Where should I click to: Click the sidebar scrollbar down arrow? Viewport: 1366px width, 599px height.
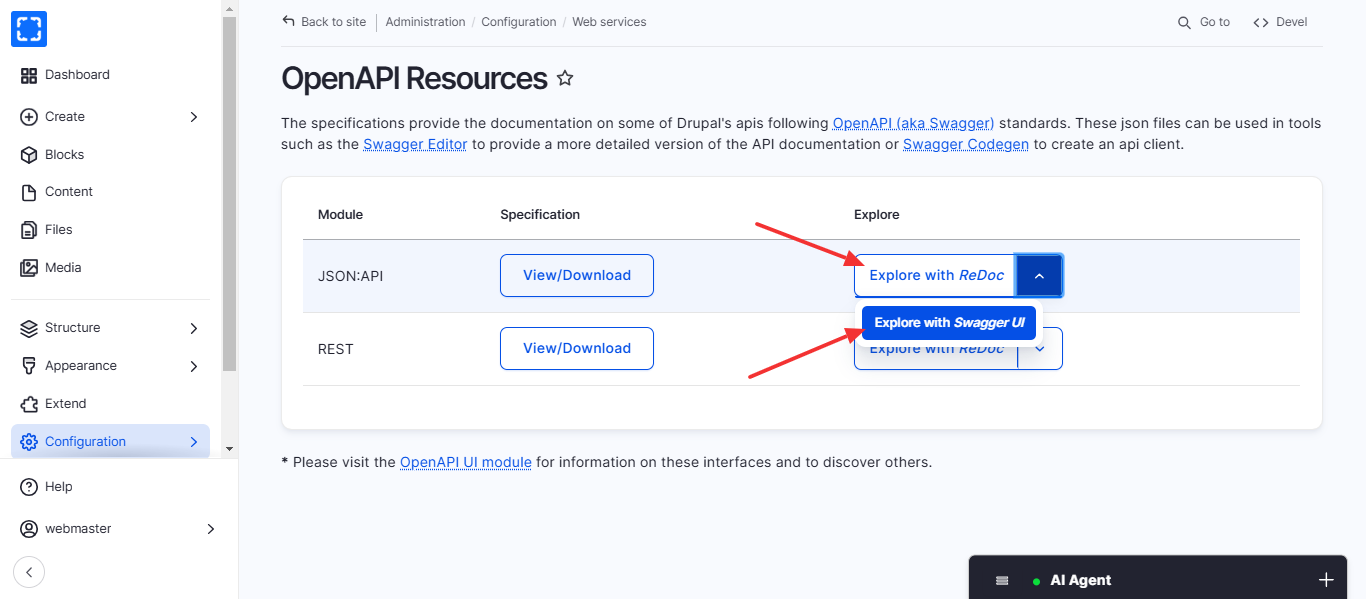(229, 449)
